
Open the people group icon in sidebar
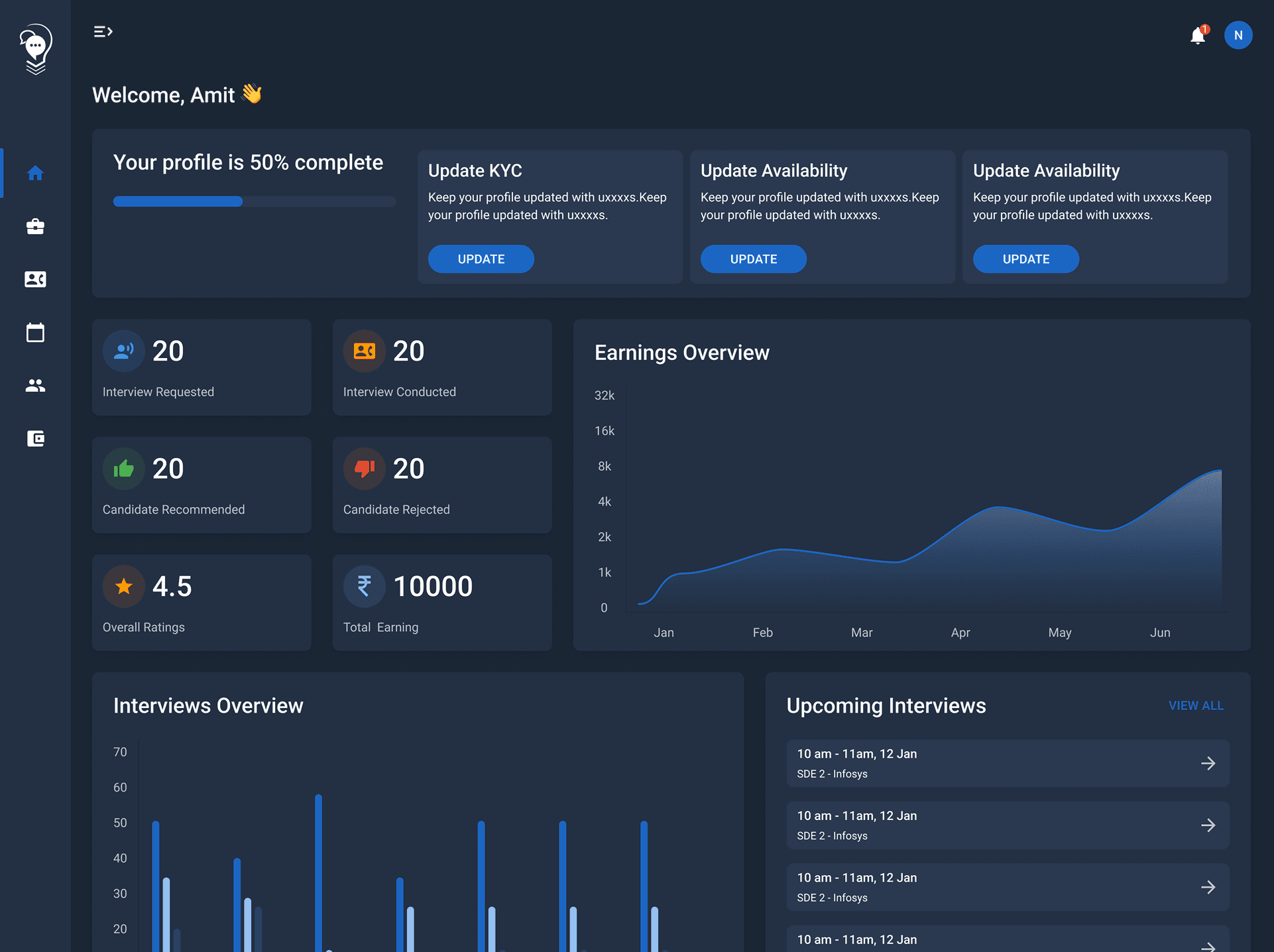point(35,385)
